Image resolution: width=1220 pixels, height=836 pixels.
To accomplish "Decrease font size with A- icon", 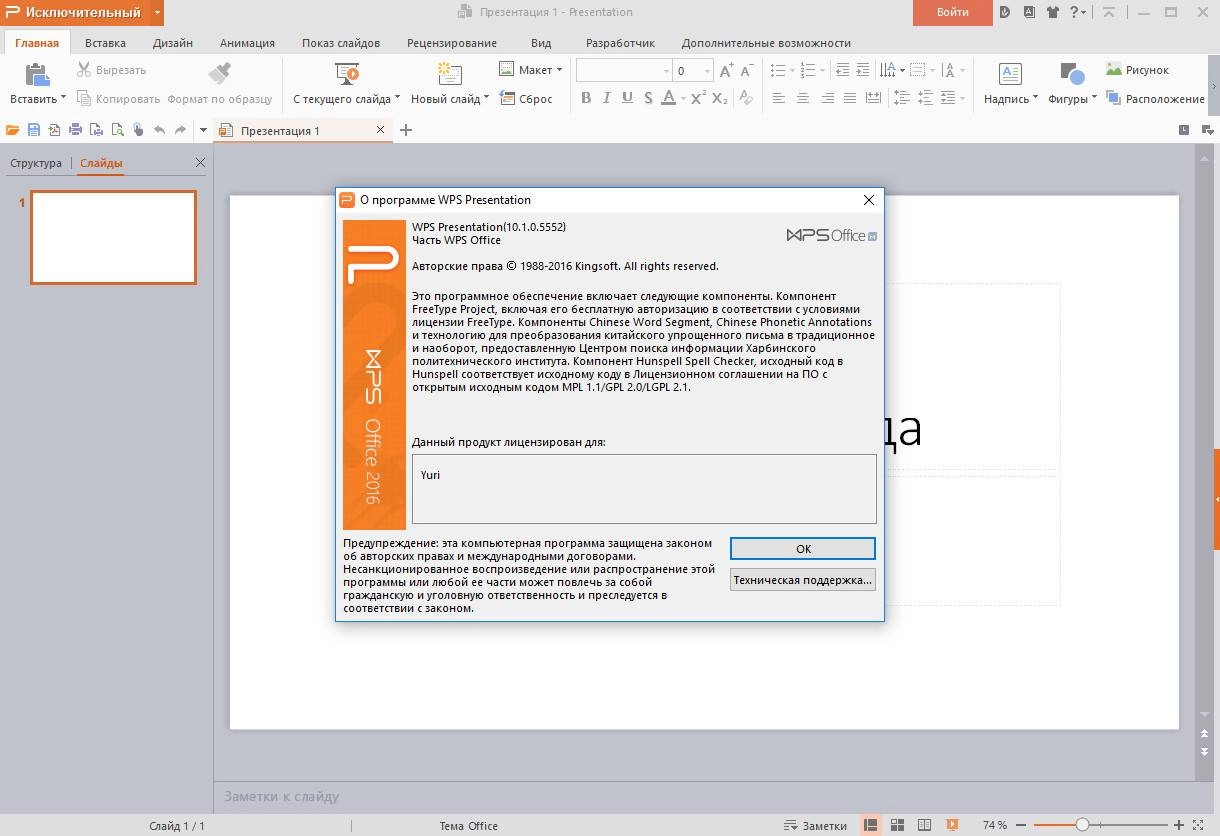I will 748,70.
